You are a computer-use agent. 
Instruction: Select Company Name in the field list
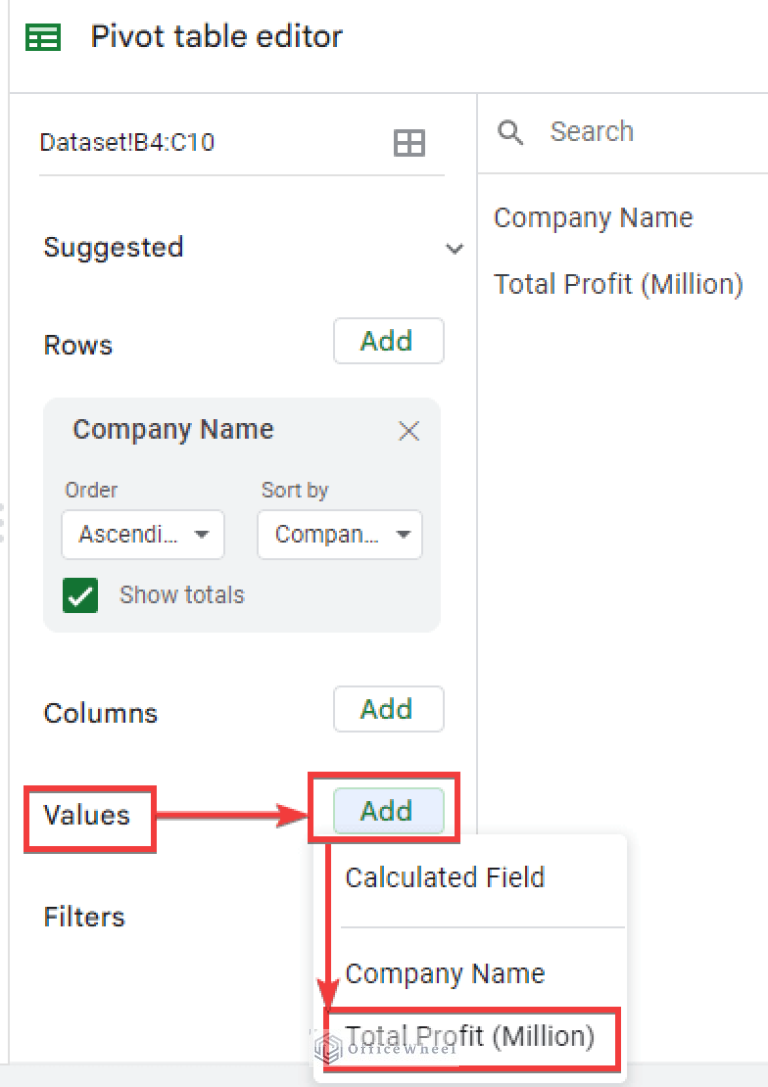(x=593, y=217)
